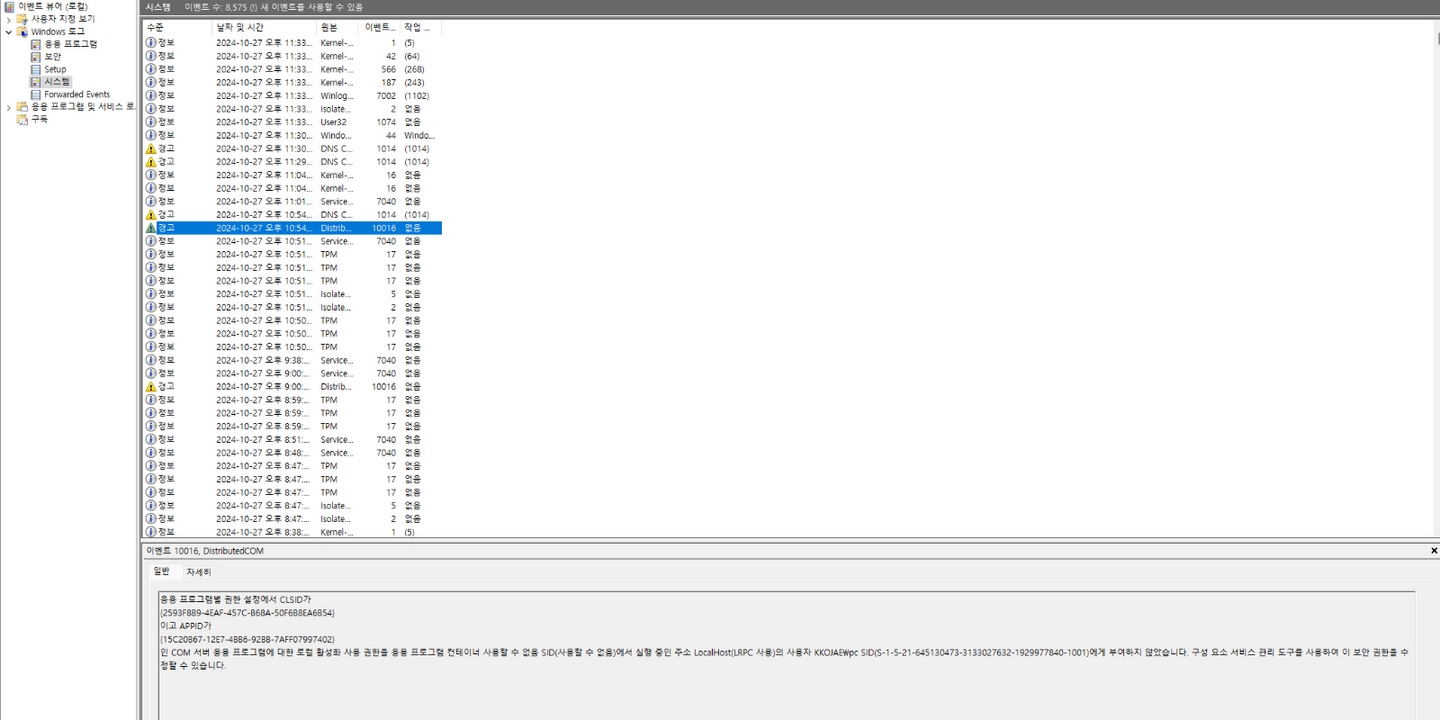Click info icon of 9:38 Service event
The image size is (1440, 720).
pyautogui.click(x=151, y=360)
